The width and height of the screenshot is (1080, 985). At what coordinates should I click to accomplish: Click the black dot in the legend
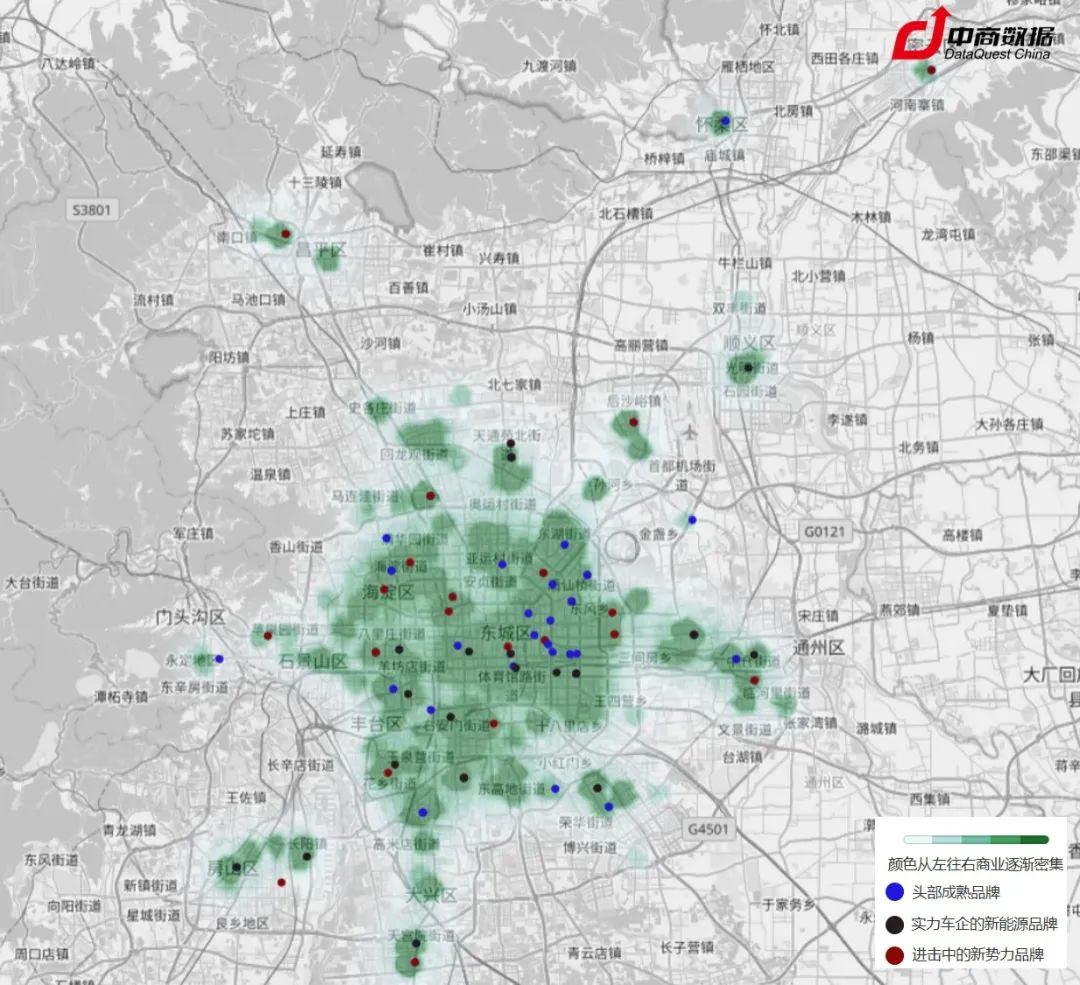(895, 924)
